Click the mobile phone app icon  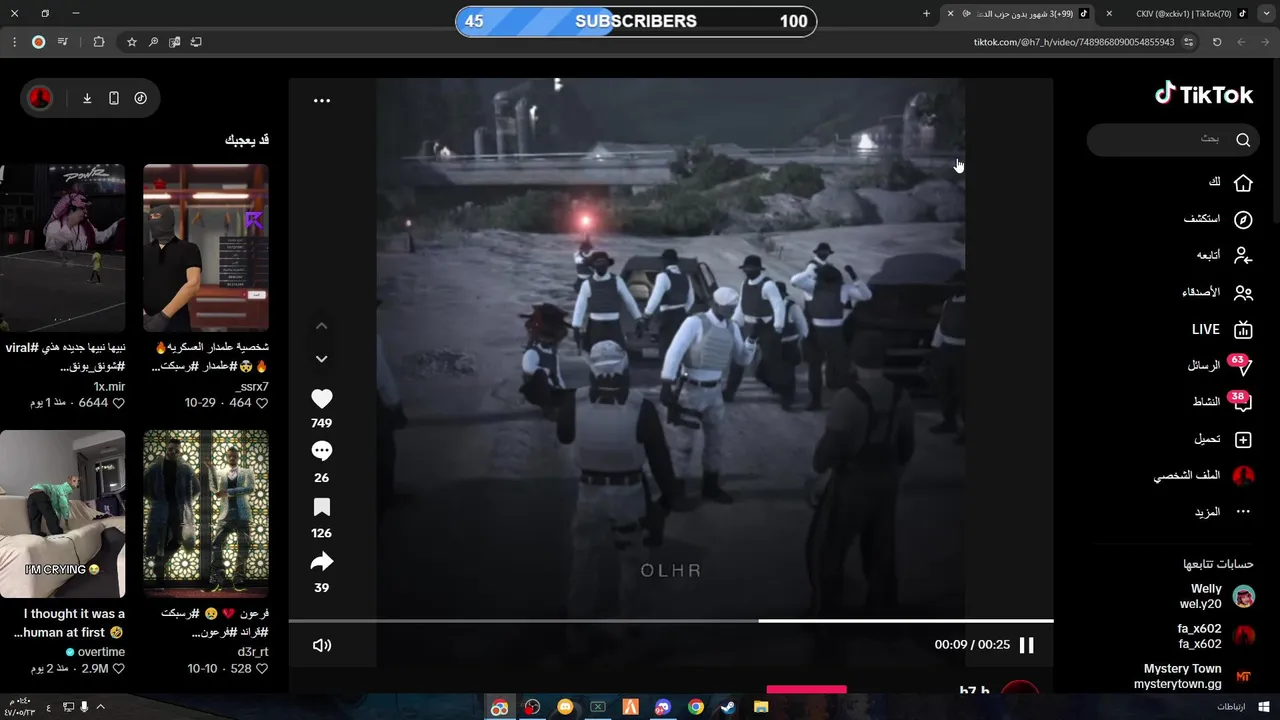114,98
